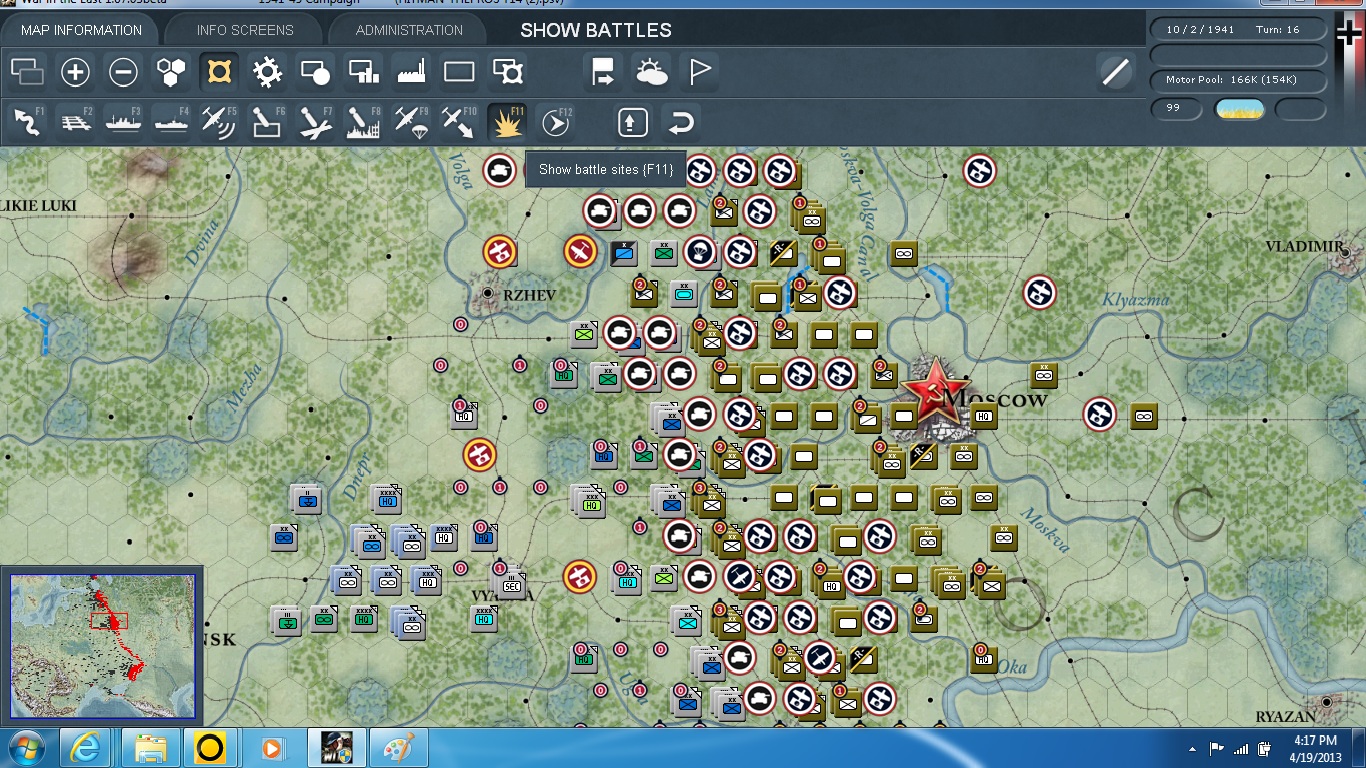Viewport: 1366px width, 768px height.
Task: Click the undo return-arrow icon
Action: 680,122
